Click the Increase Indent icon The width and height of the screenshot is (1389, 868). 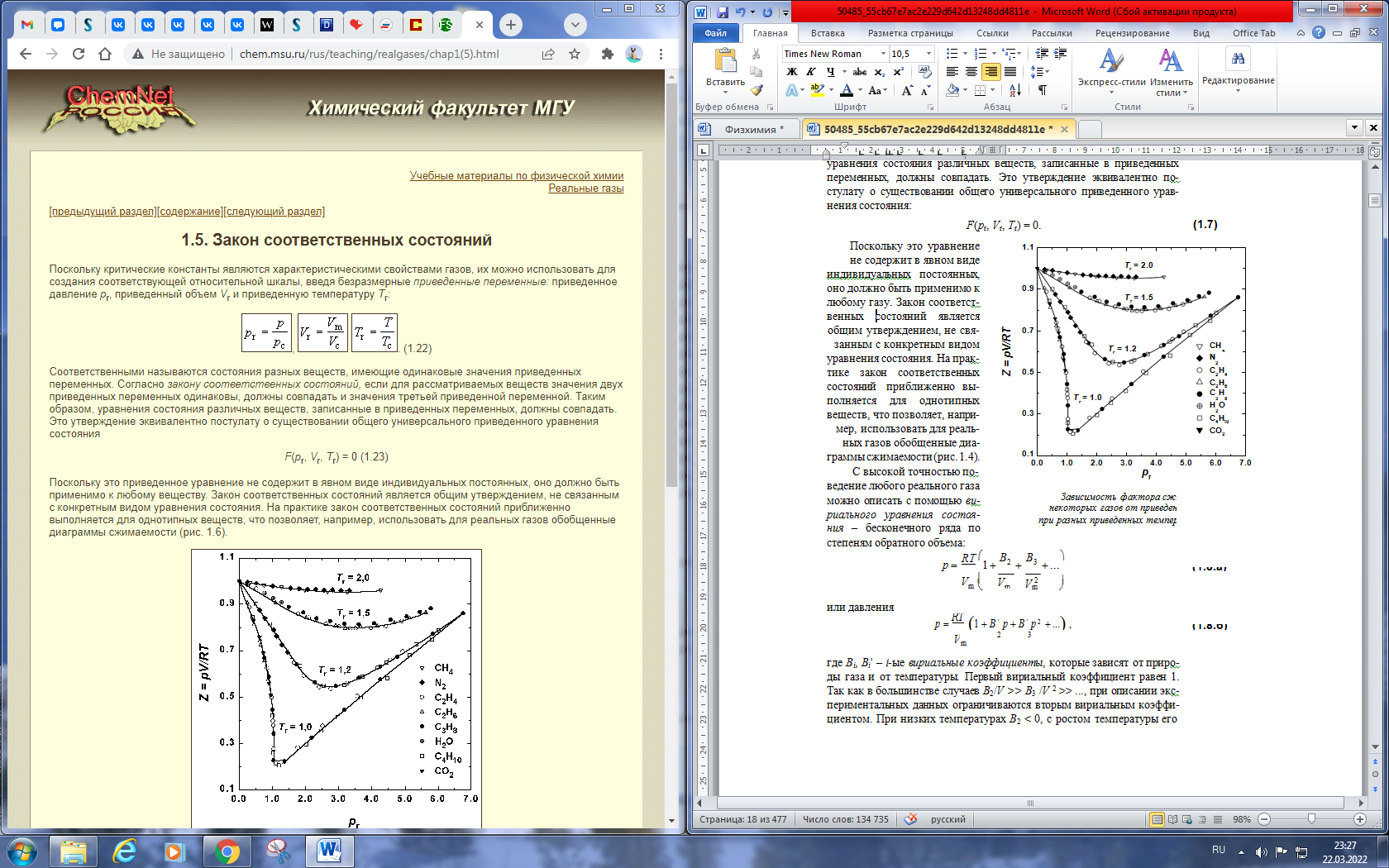tap(1060, 54)
